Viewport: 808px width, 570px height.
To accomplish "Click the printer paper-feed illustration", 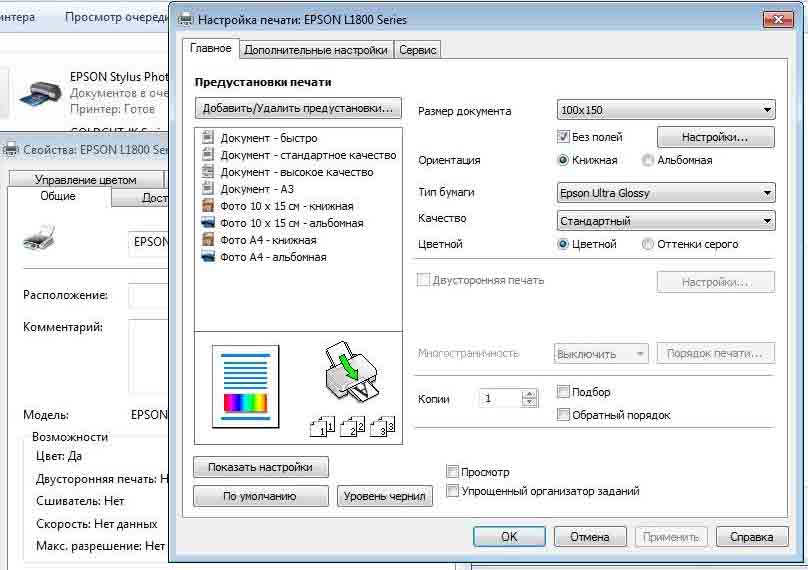I will (351, 371).
